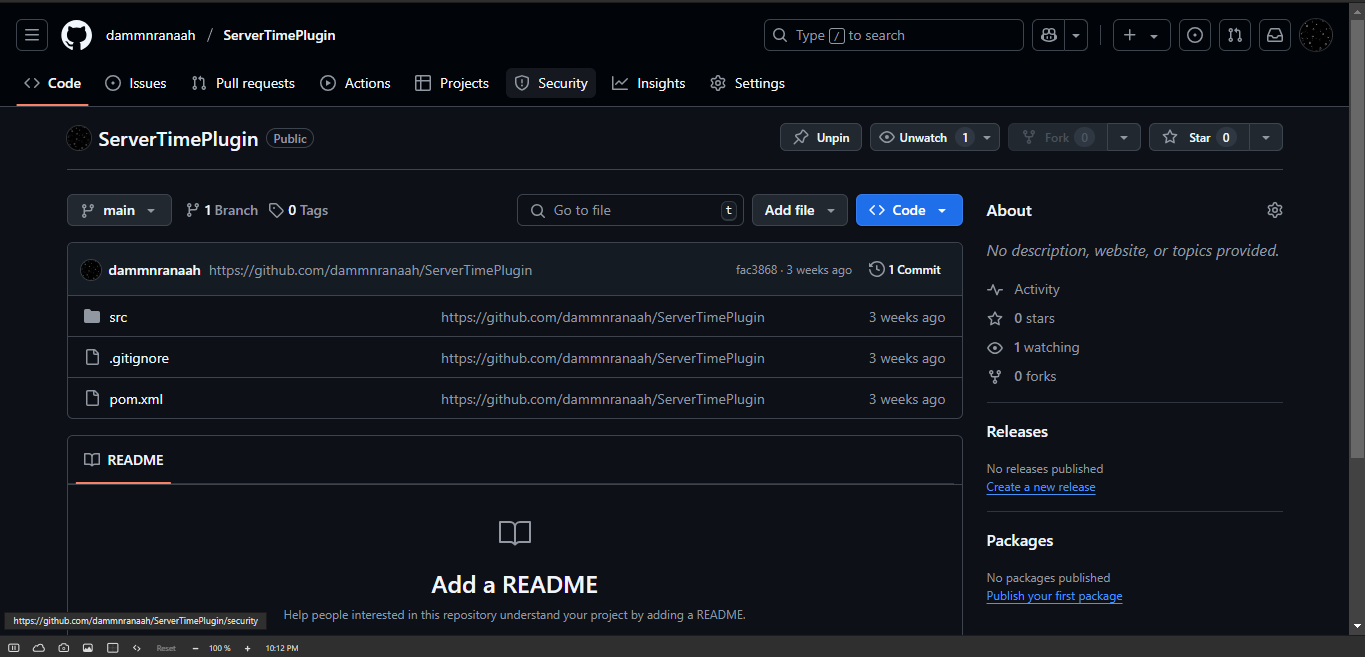This screenshot has width=1365, height=657.
Task: Click the ServerTimePlugin repository title
Action: 178,138
